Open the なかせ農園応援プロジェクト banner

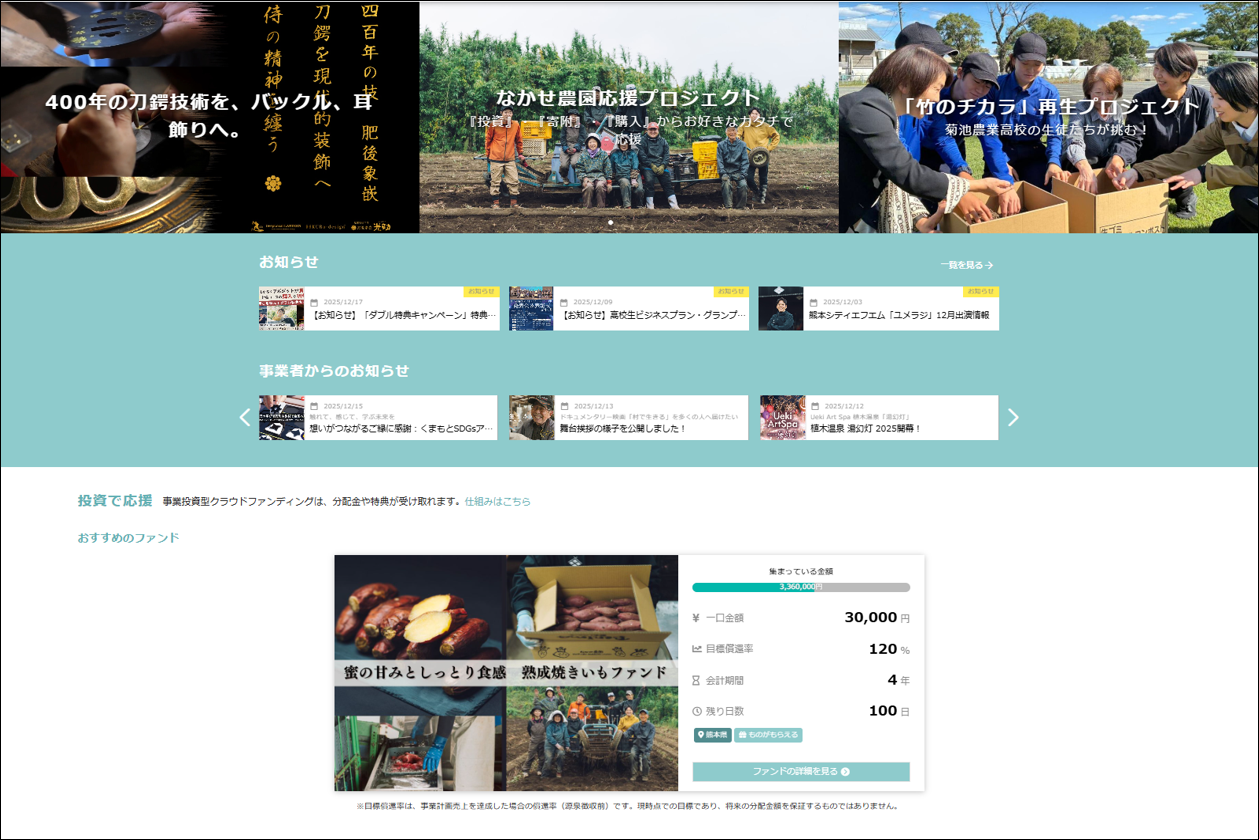point(628,117)
